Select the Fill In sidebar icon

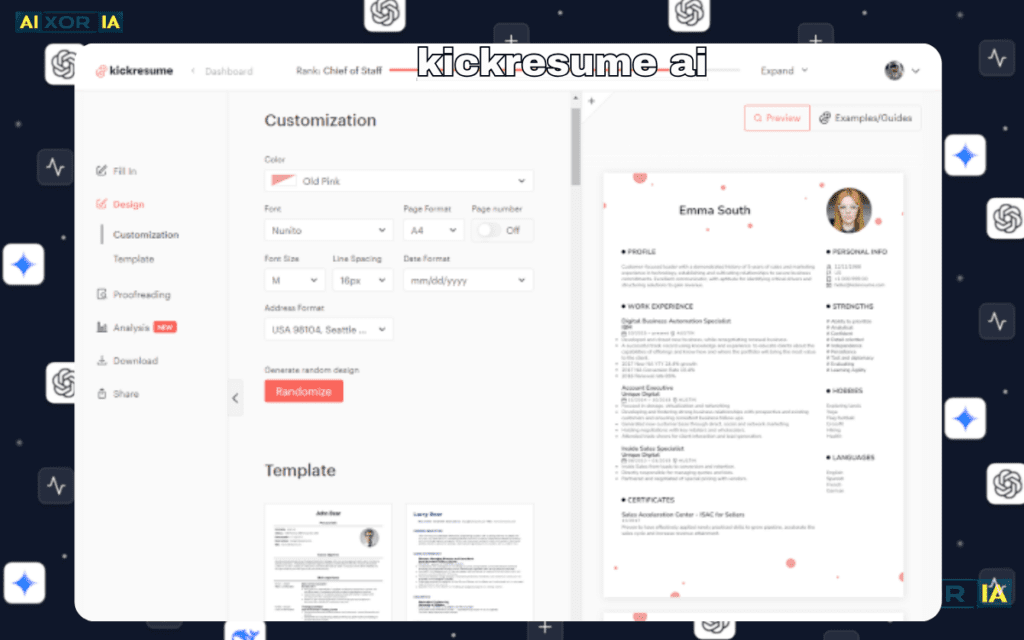(101, 171)
